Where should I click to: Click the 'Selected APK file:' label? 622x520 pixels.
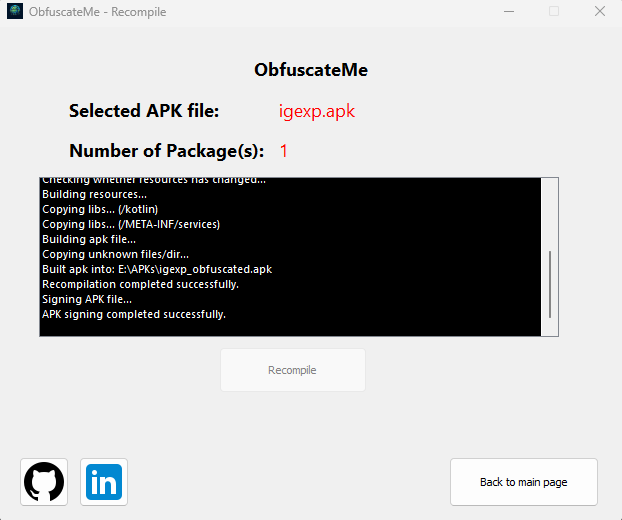[x=144, y=111]
